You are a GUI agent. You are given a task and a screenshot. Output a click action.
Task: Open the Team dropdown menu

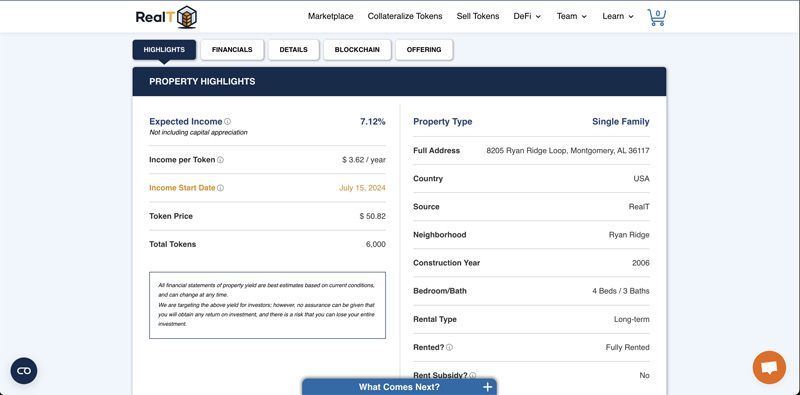click(x=571, y=16)
